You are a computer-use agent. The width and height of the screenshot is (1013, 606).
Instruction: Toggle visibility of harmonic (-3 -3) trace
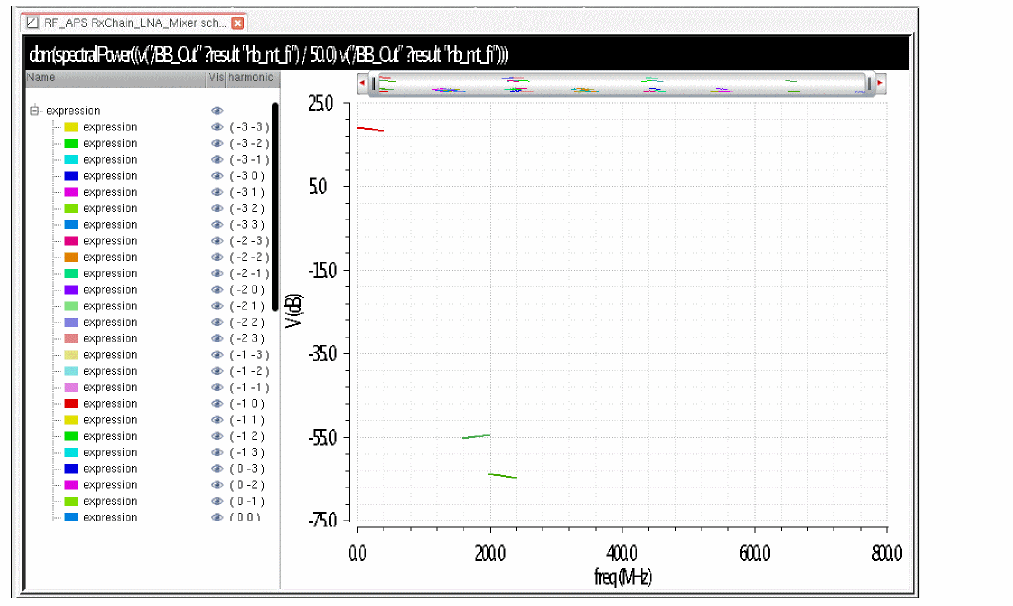[x=217, y=127]
